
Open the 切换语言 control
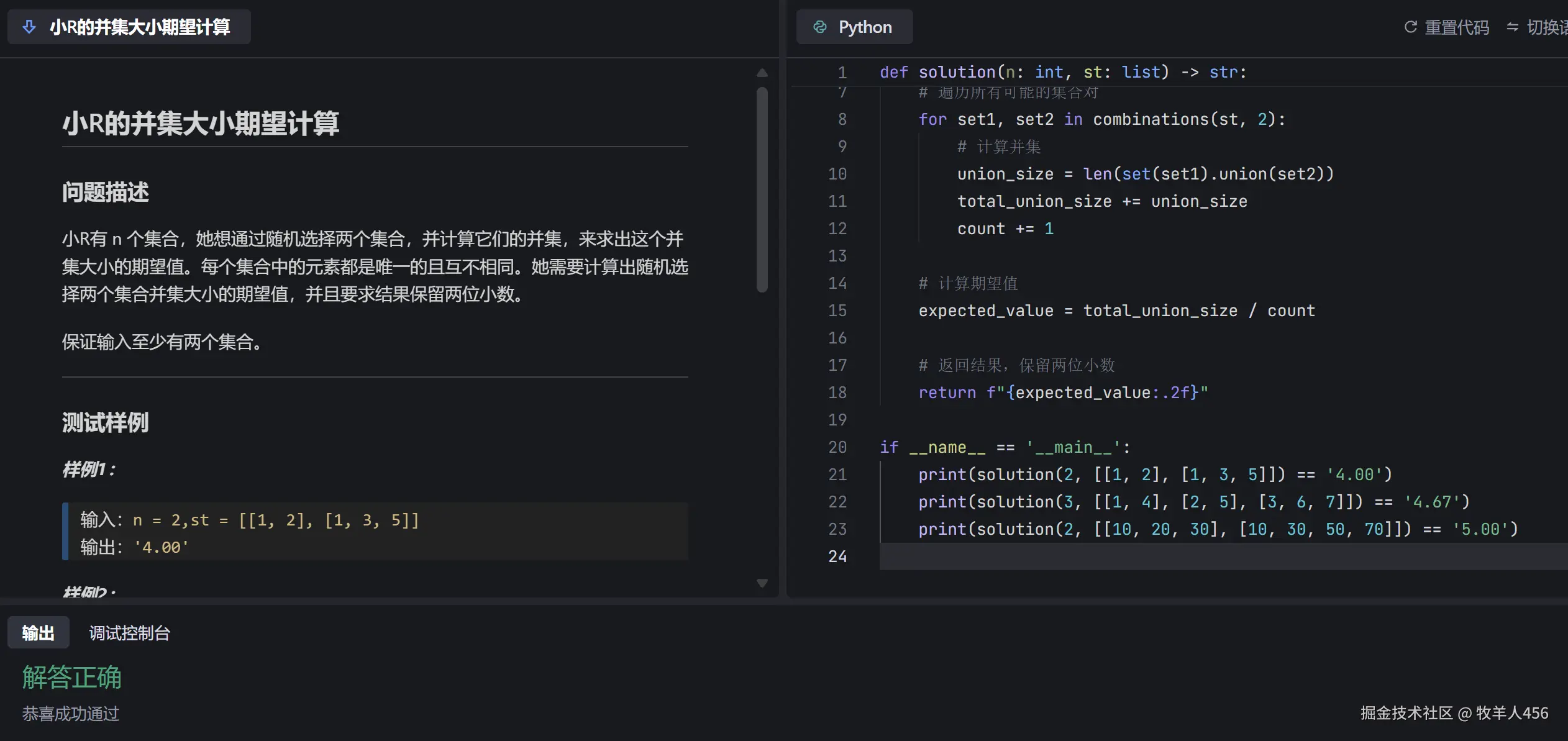1545,27
